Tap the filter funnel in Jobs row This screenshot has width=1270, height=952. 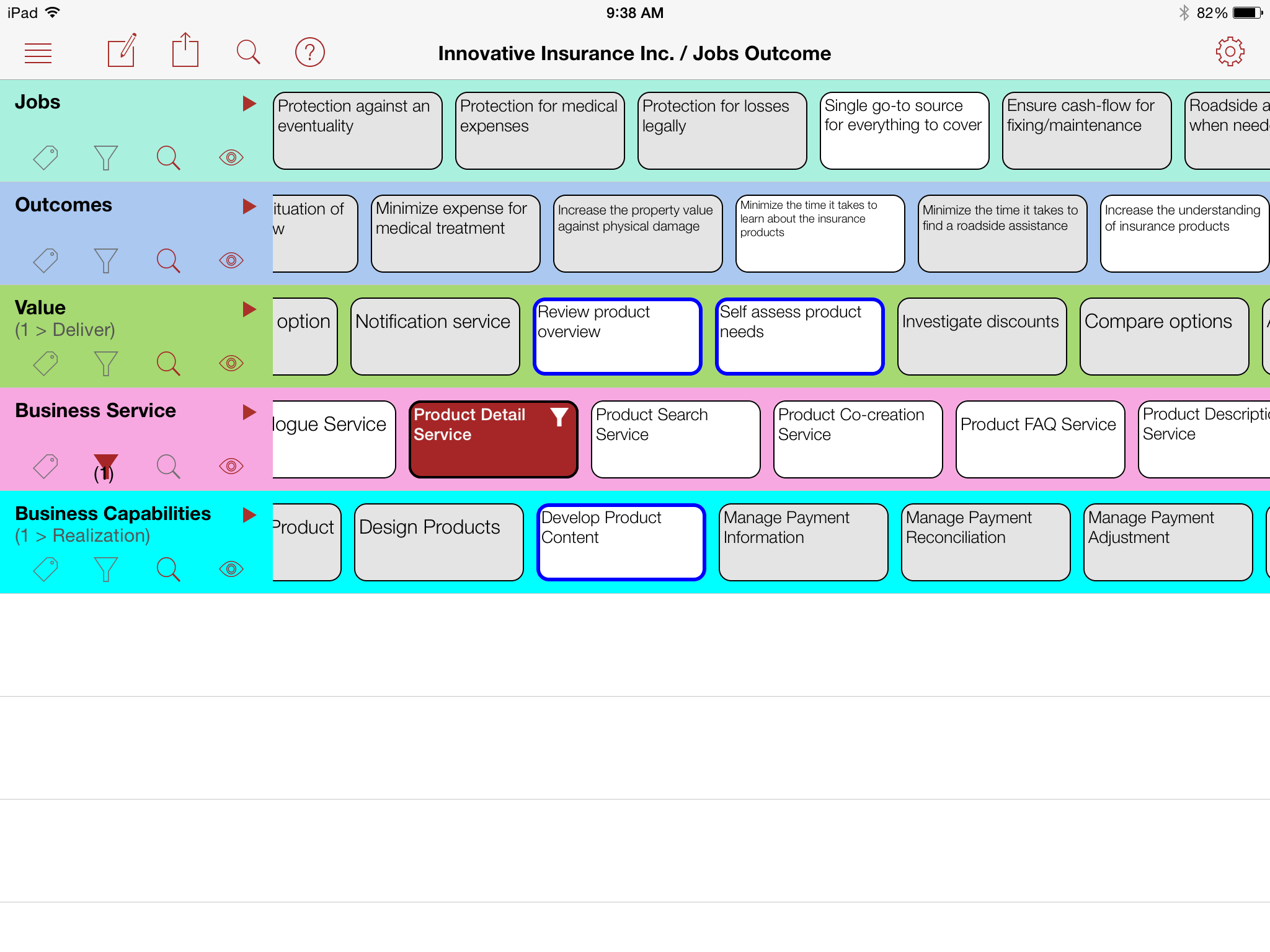105,157
